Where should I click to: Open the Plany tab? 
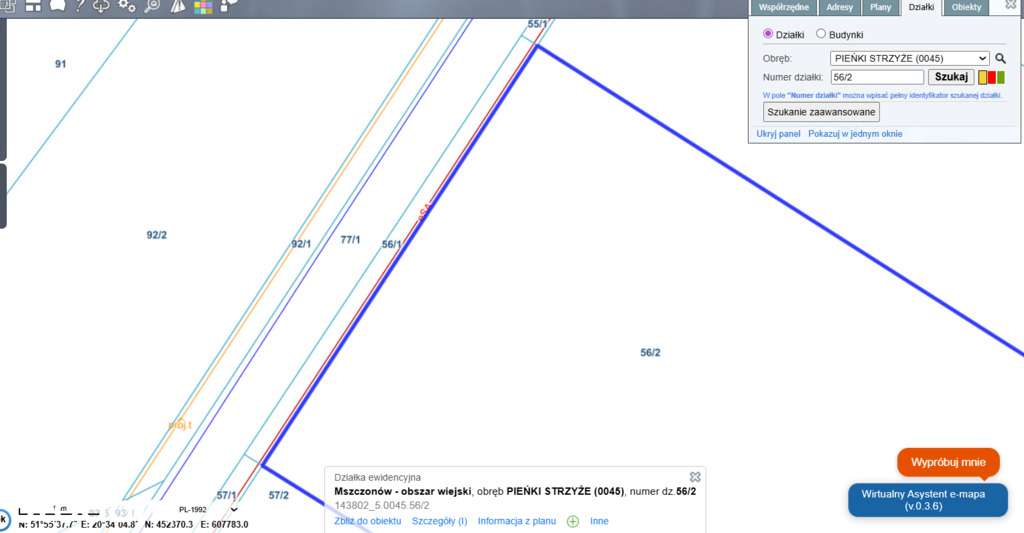(880, 7)
